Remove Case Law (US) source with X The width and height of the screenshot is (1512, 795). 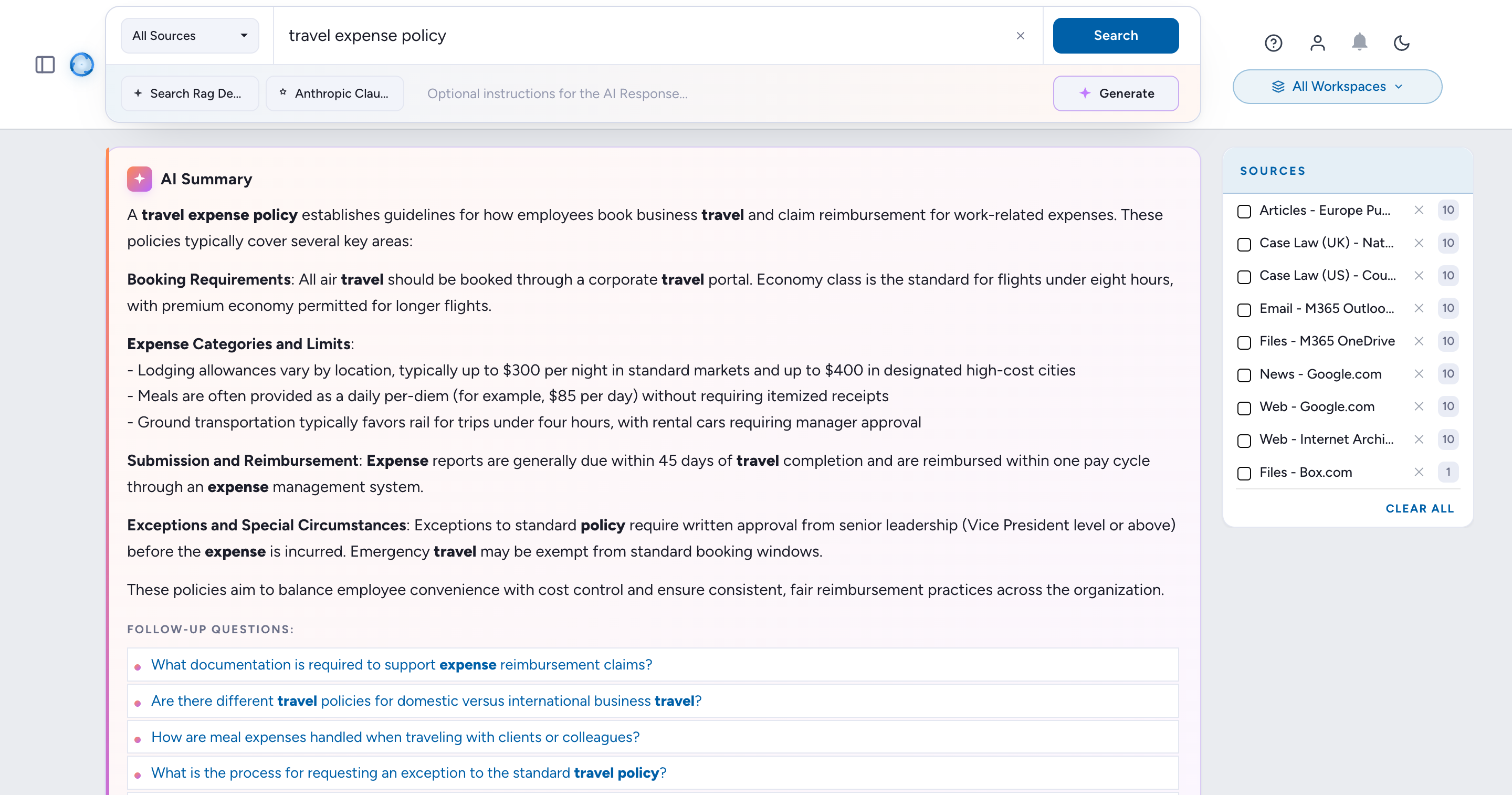click(1419, 275)
